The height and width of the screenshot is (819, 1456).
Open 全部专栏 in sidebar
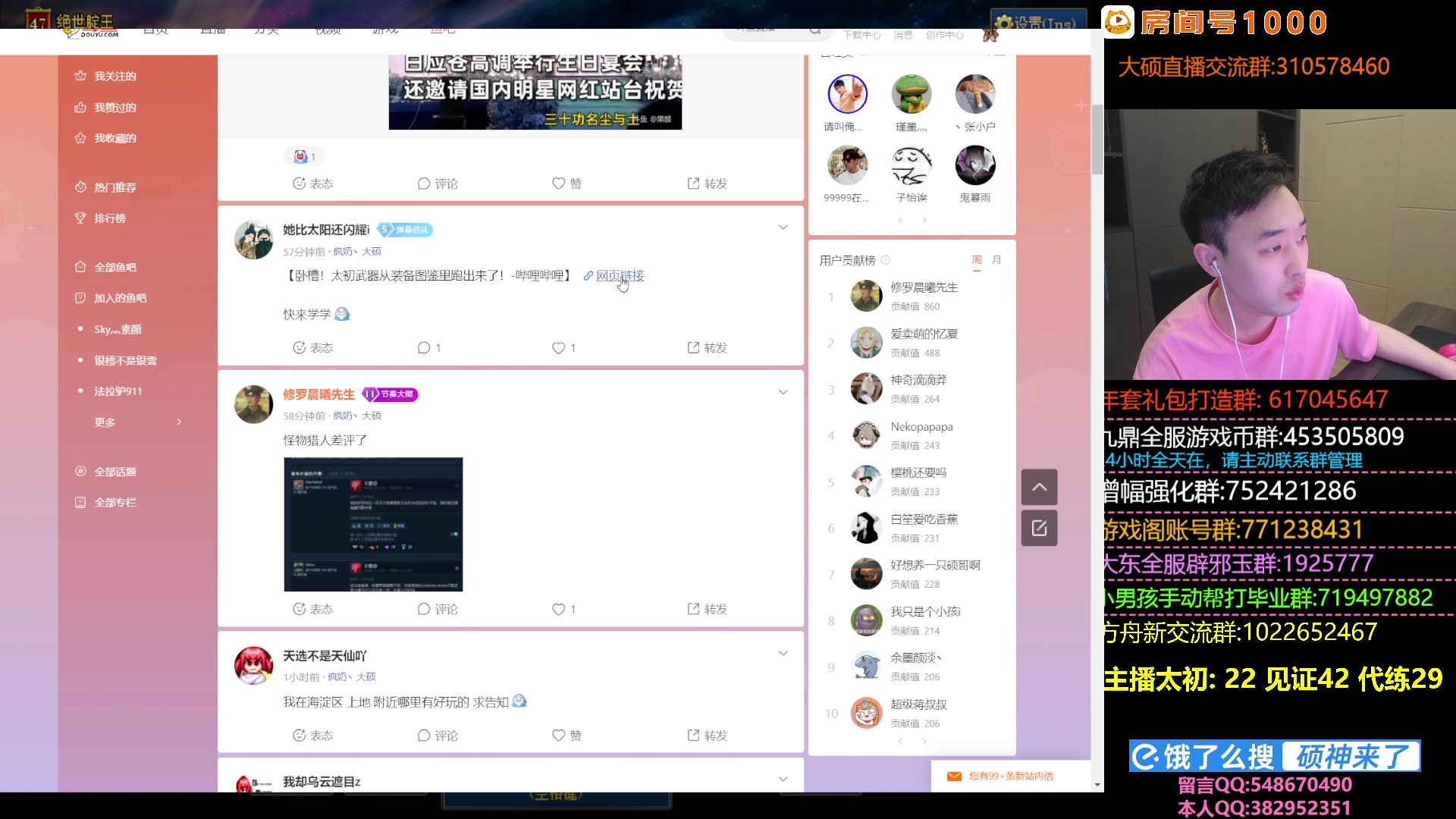pos(105,502)
